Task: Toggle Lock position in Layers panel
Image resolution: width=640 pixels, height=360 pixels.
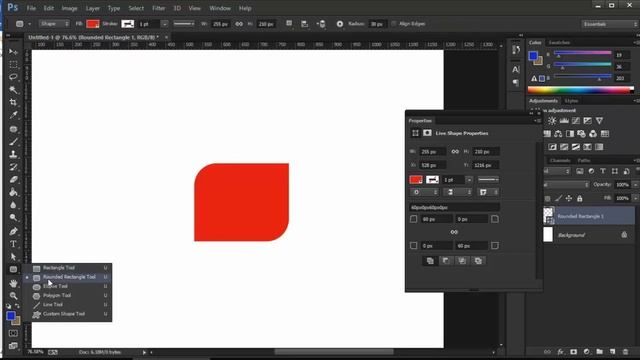Action: click(569, 198)
